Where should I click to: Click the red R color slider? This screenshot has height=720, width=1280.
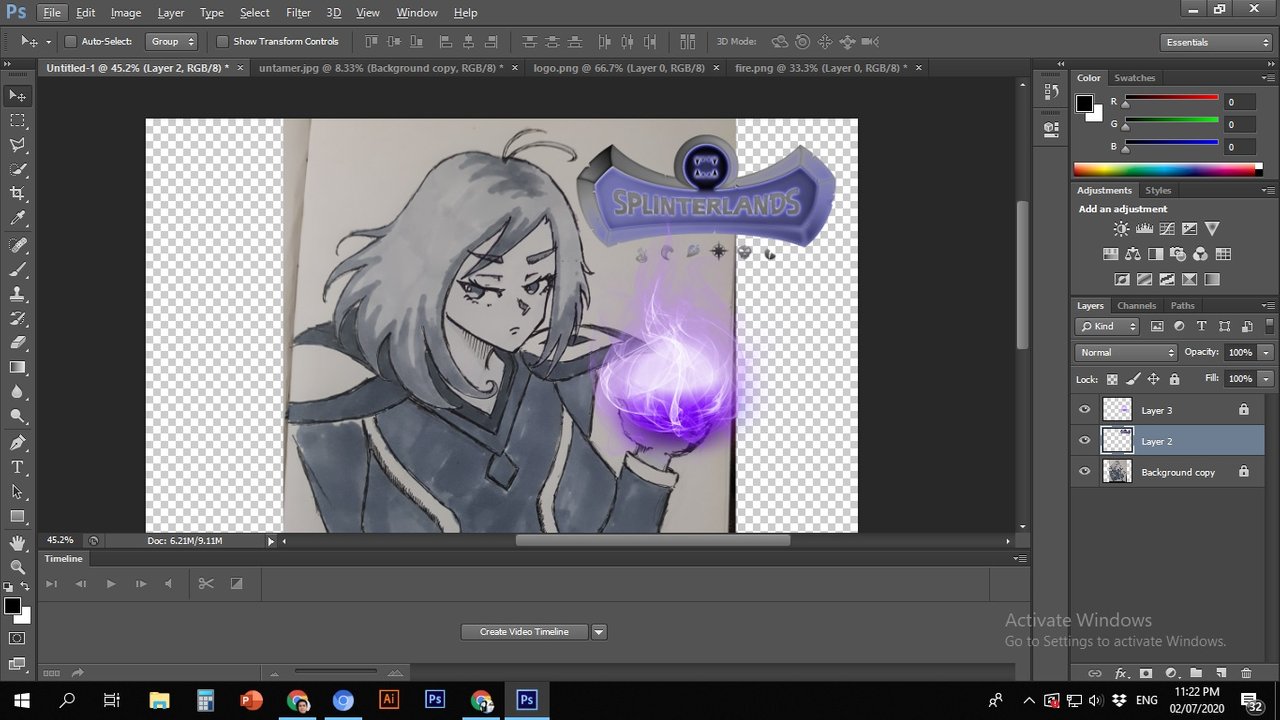[1170, 100]
